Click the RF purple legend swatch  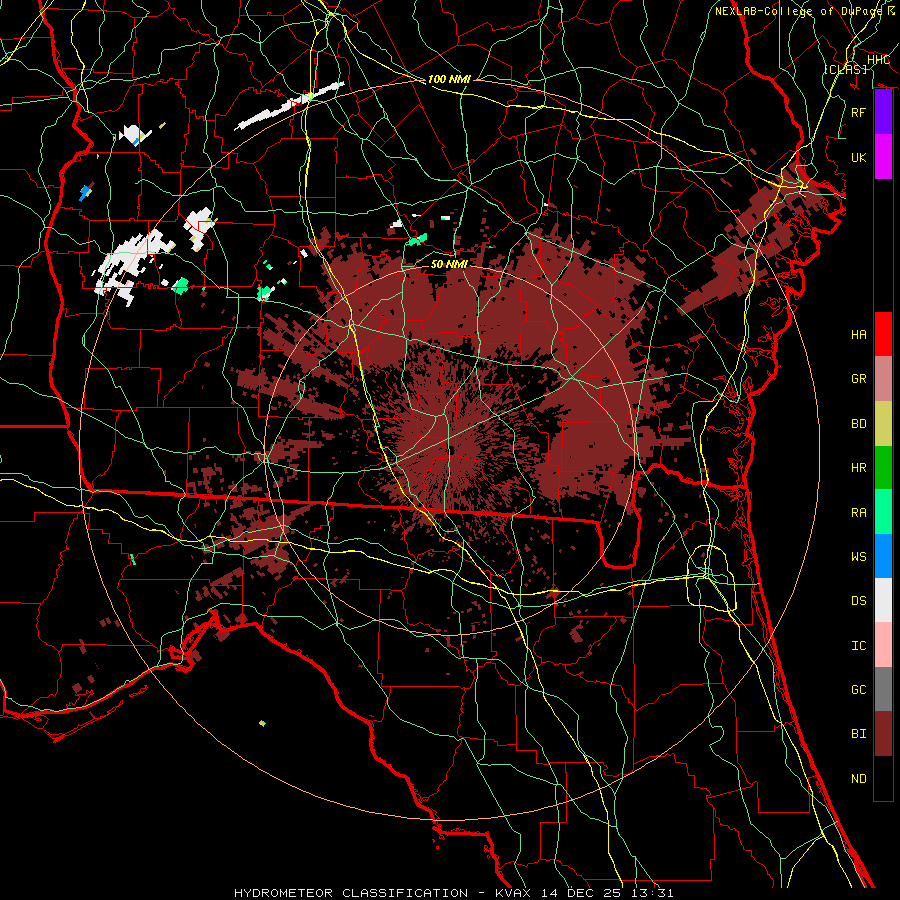(883, 112)
